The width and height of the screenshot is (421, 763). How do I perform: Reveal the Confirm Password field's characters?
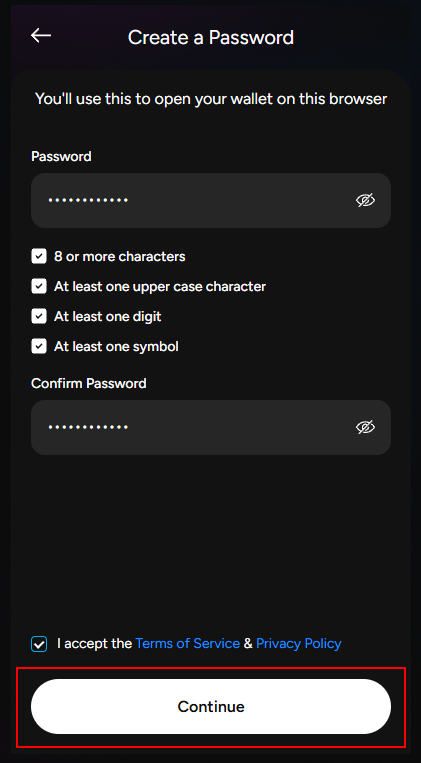click(x=365, y=427)
